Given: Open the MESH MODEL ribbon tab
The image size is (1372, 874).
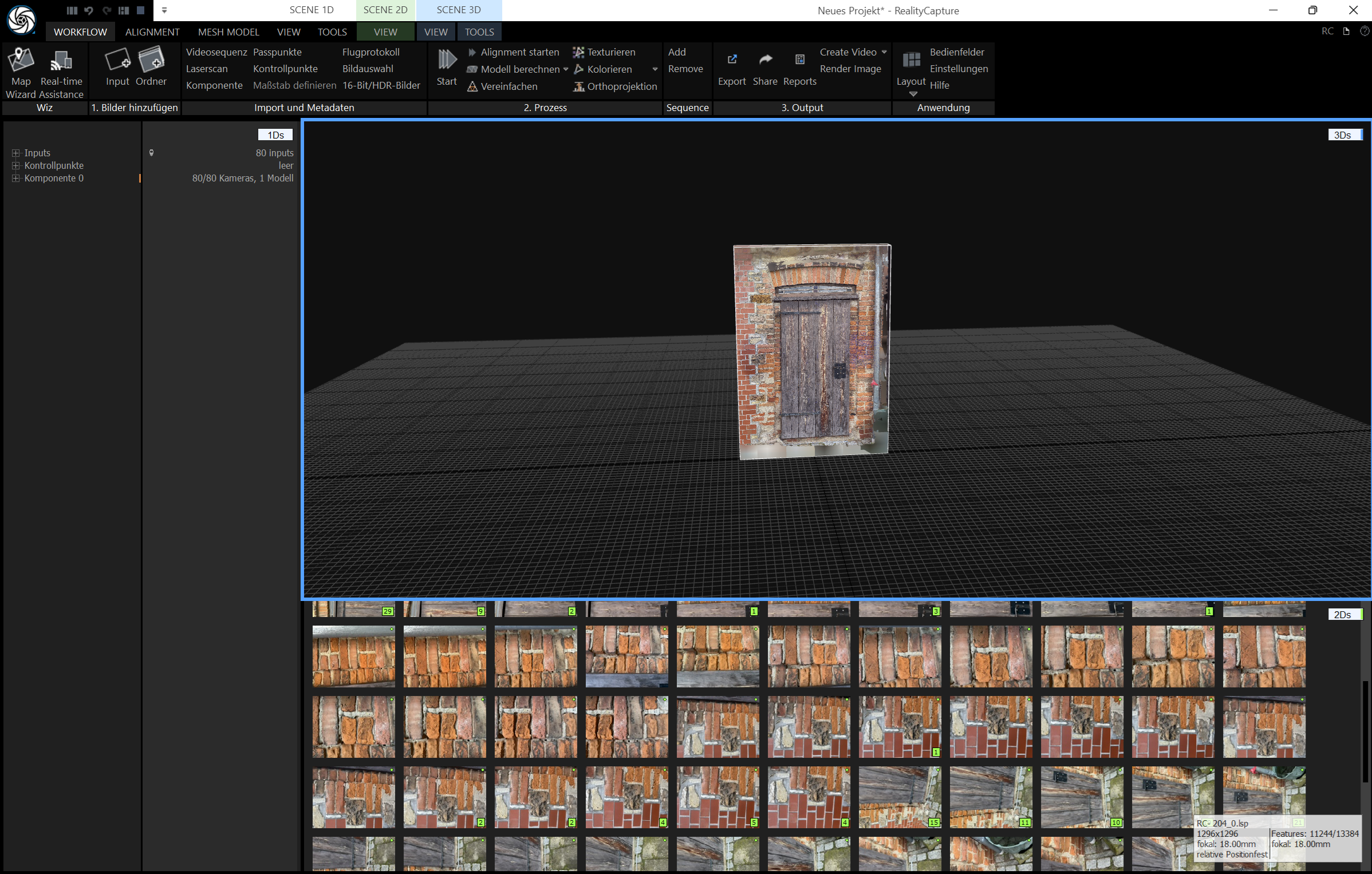Looking at the screenshot, I should [228, 32].
